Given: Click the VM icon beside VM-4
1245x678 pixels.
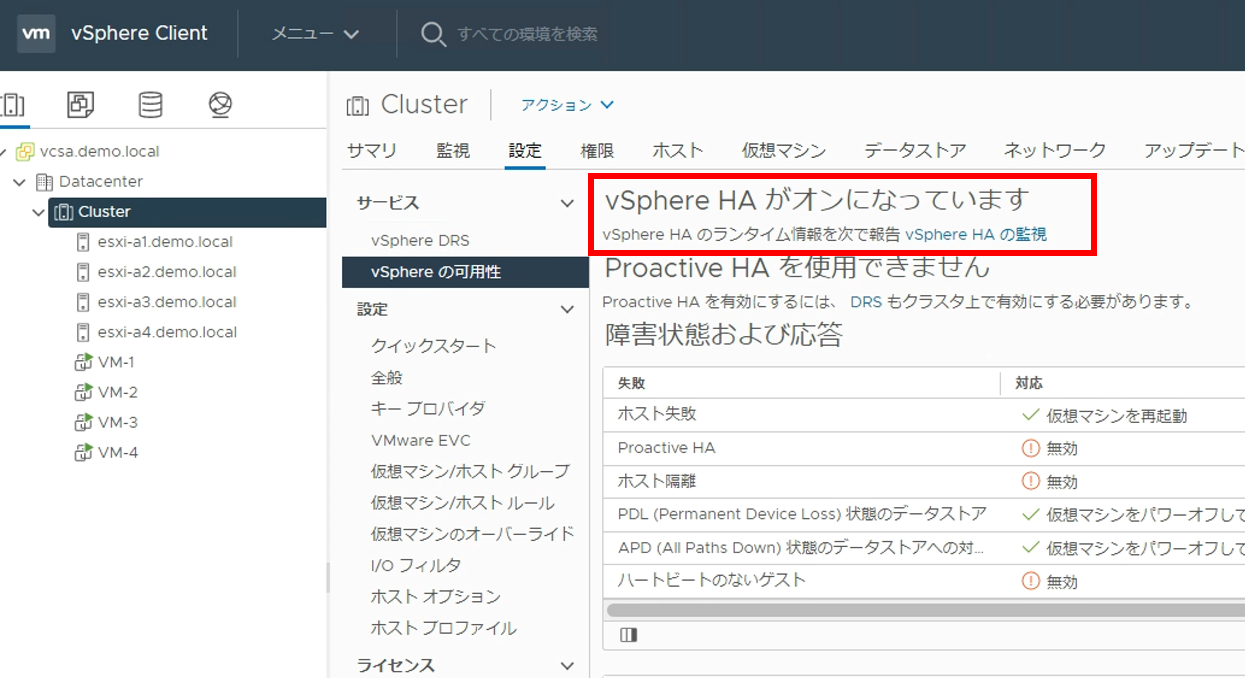Looking at the screenshot, I should click(x=83, y=452).
